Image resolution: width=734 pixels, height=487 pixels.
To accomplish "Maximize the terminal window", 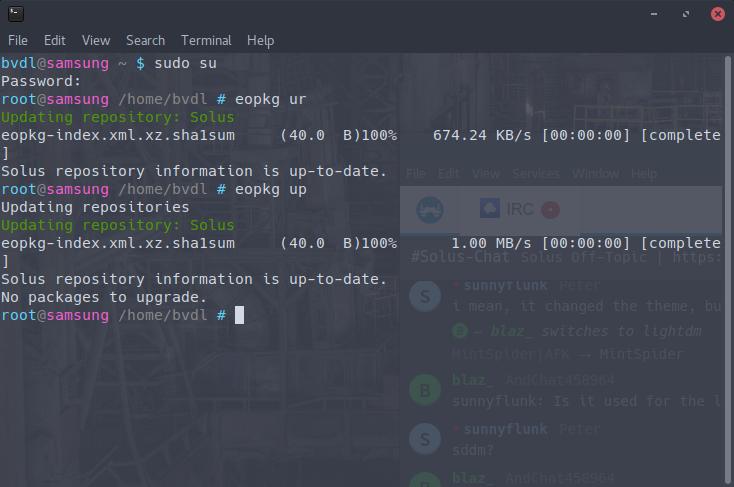I will tap(686, 14).
